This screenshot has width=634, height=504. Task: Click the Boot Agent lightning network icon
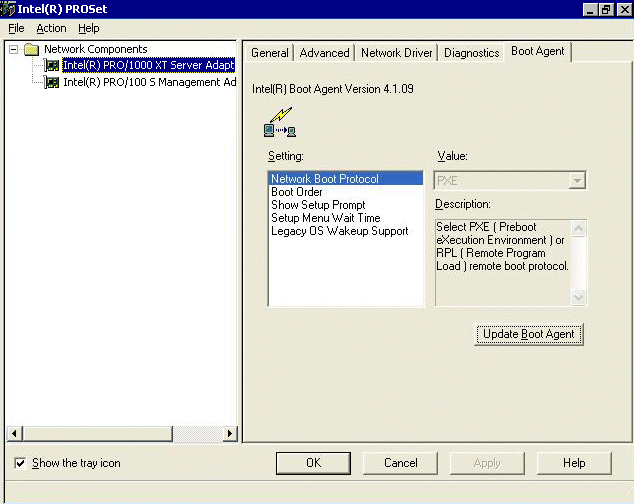[x=279, y=123]
